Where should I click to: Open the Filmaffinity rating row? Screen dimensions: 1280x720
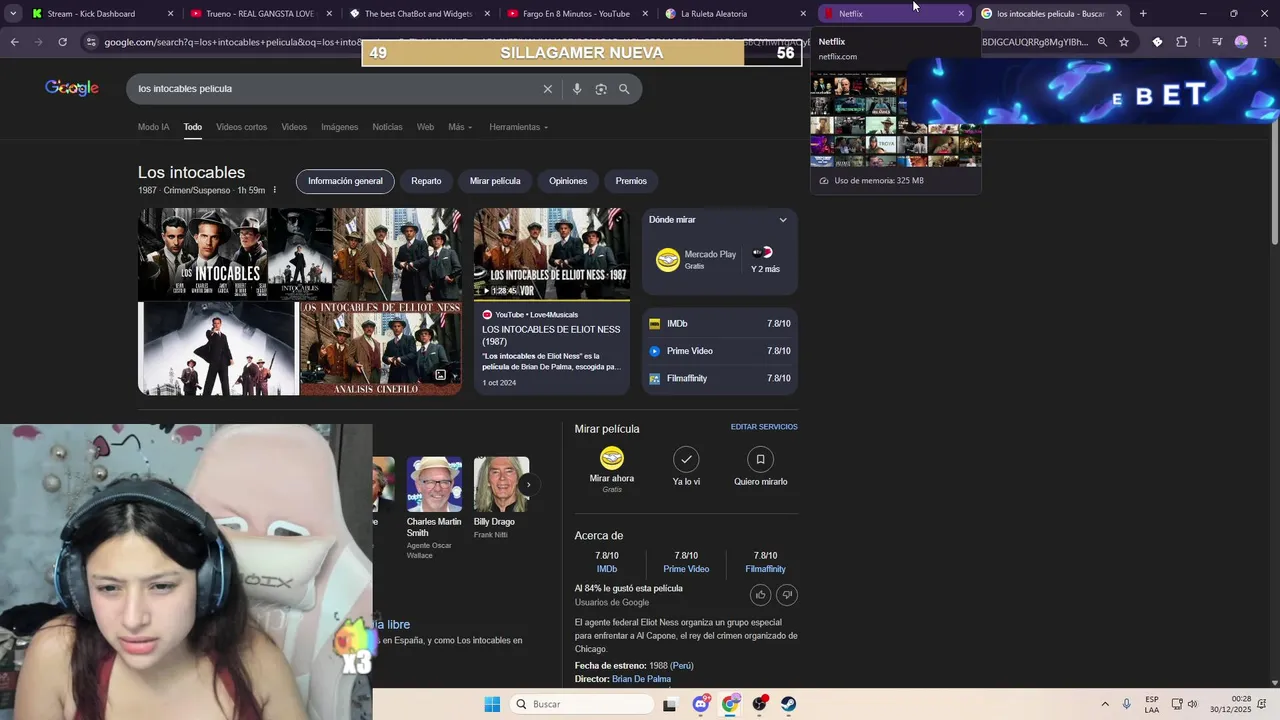[720, 378]
